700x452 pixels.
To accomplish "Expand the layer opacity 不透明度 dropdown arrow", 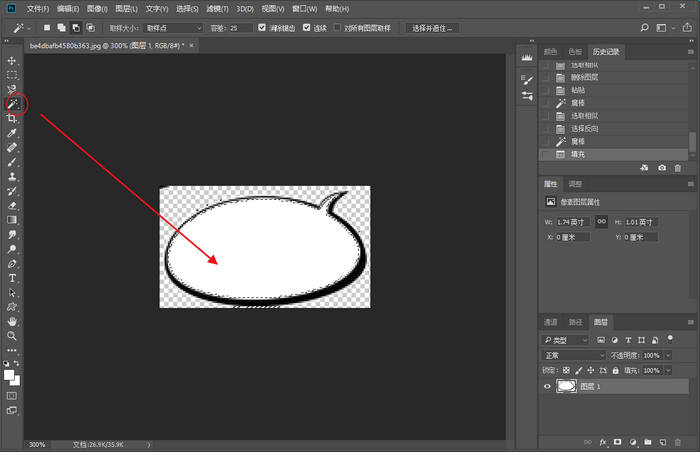I will pyautogui.click(x=664, y=355).
